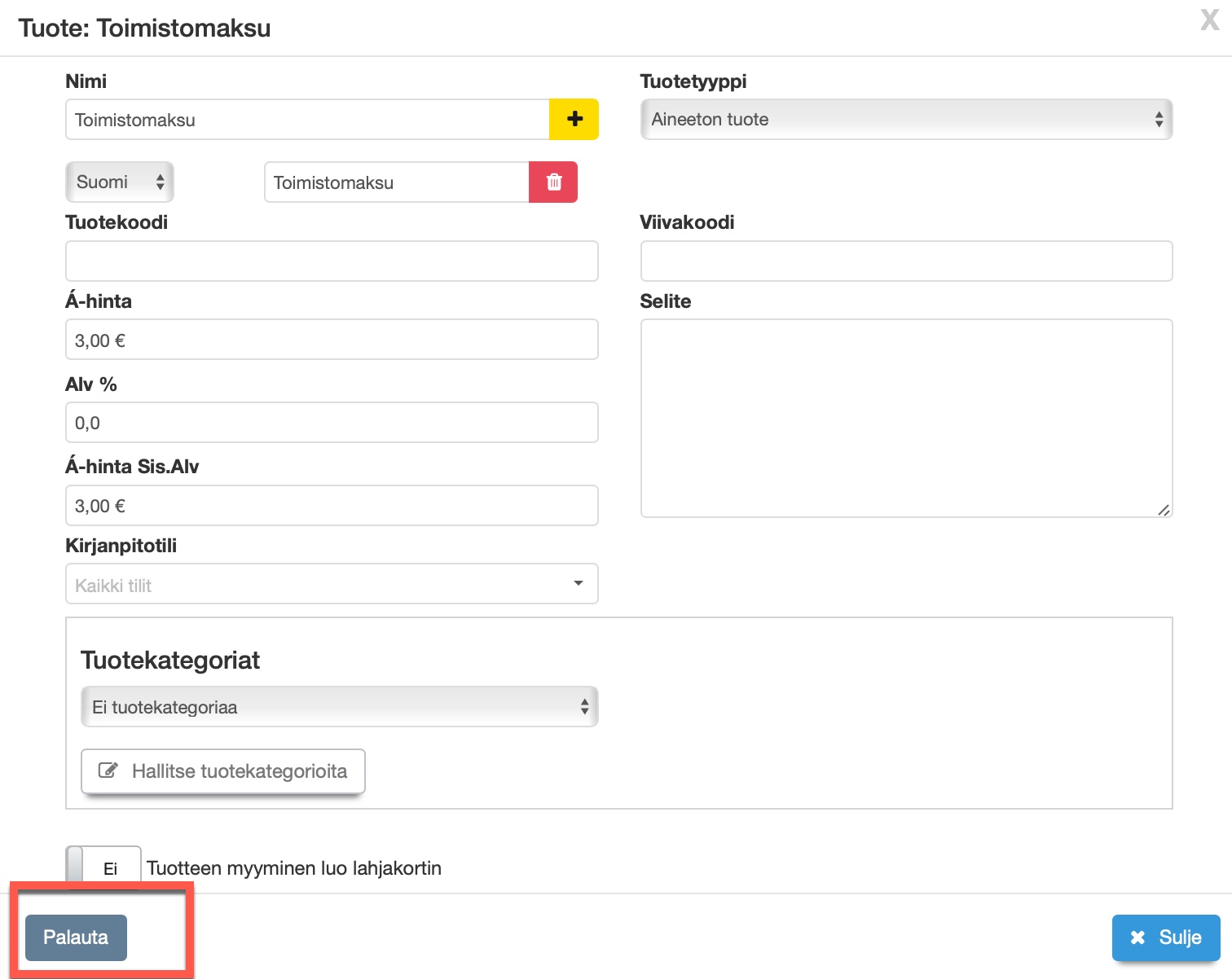Focus the Nimi name input field
This screenshot has height=979, width=1232.
pos(307,120)
